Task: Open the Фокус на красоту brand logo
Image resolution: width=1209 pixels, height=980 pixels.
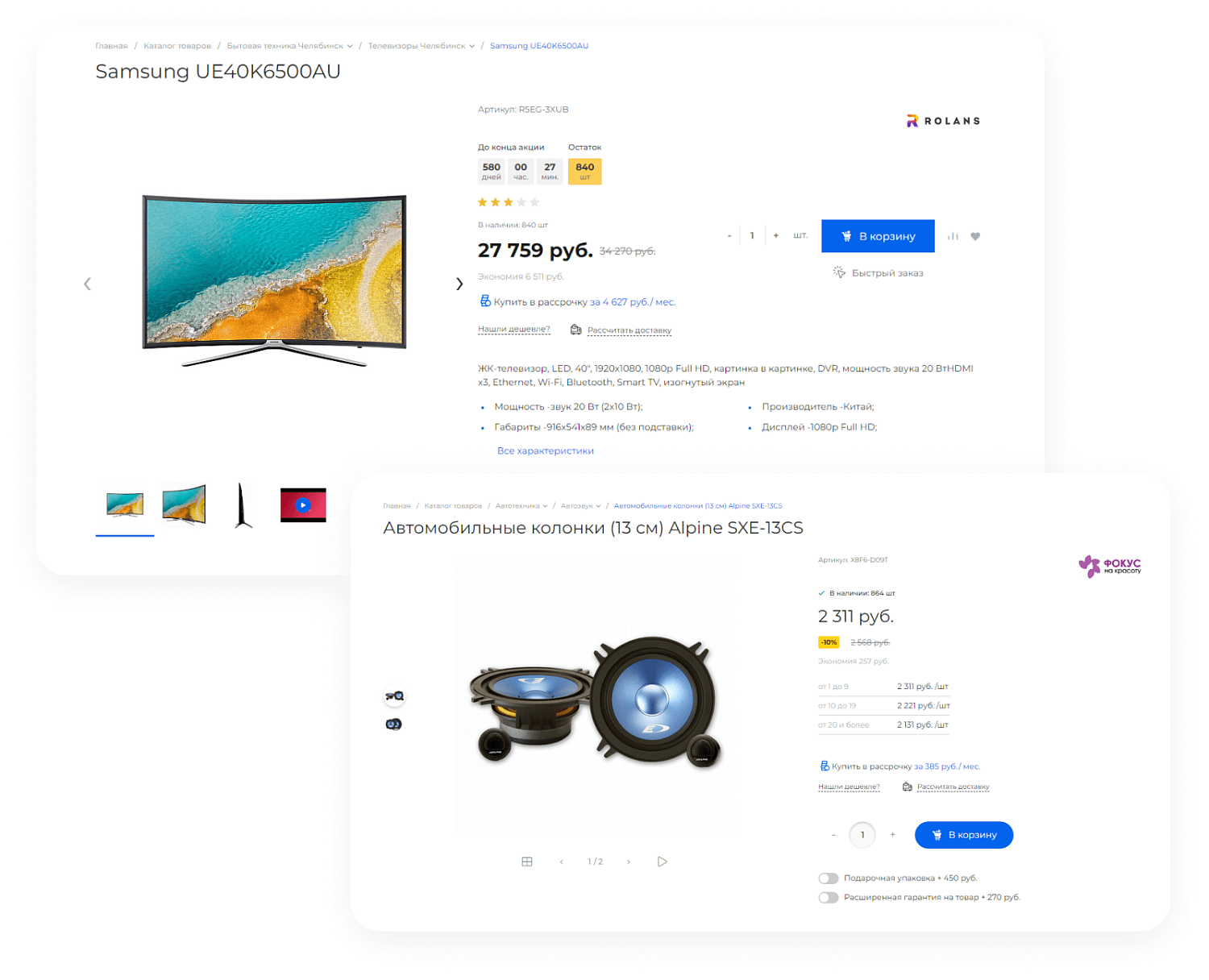Action: (x=1110, y=567)
